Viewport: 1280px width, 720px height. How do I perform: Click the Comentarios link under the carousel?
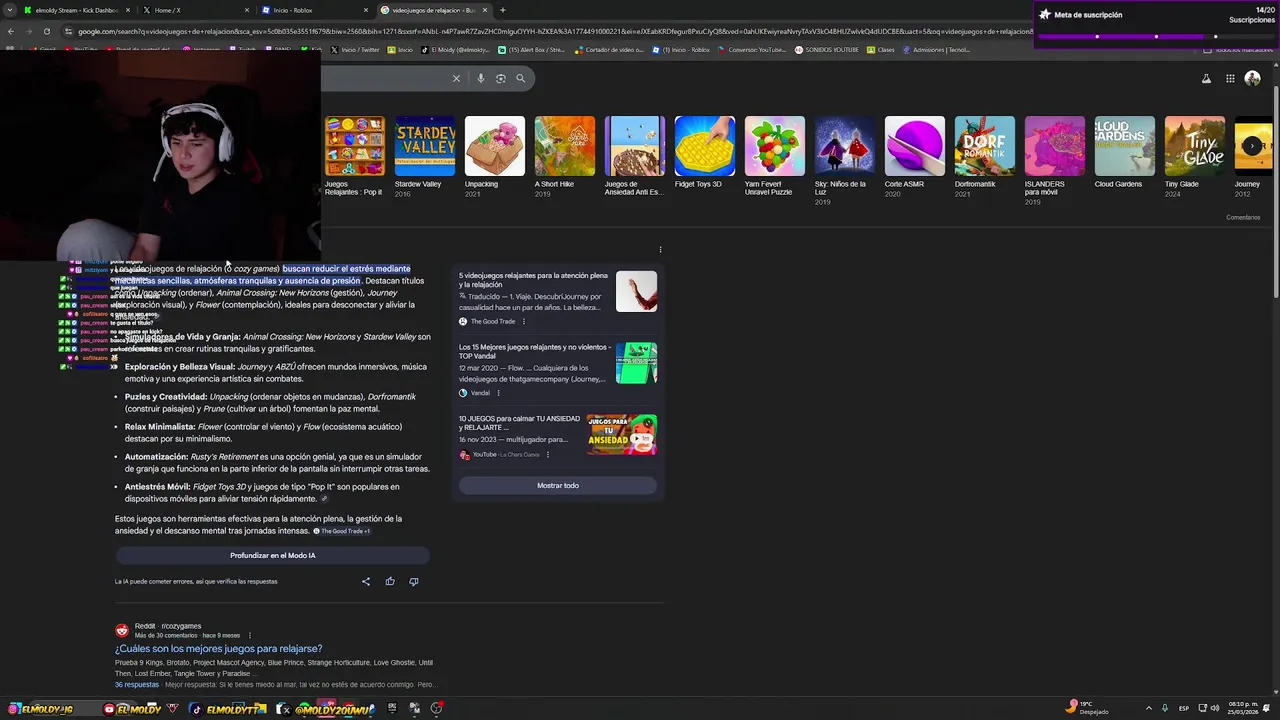coord(1243,217)
